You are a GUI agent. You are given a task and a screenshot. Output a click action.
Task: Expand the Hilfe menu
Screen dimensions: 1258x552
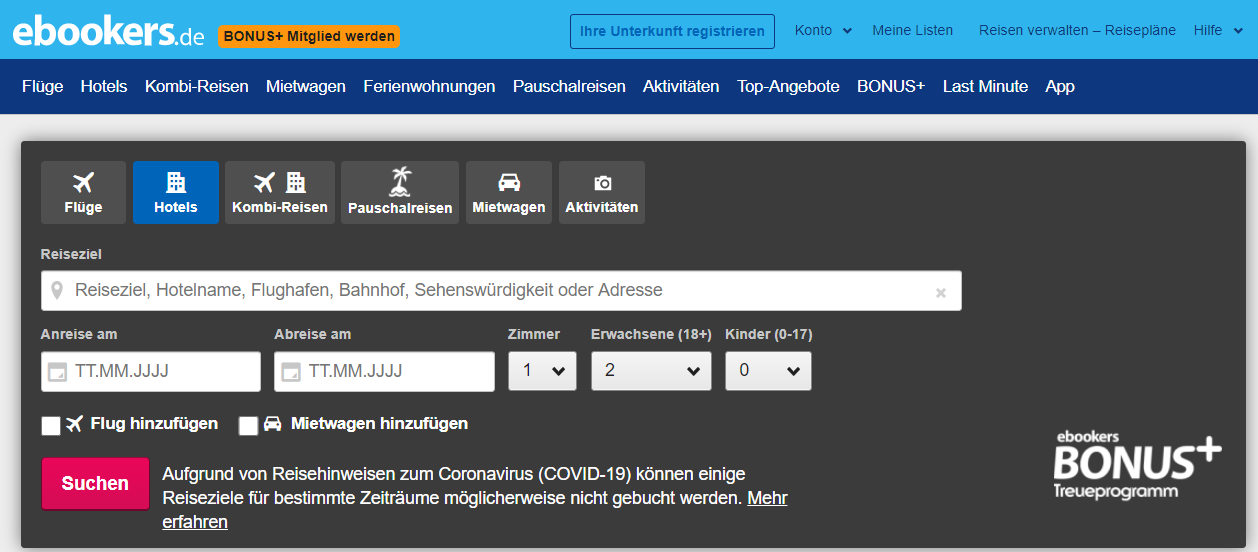point(1221,30)
